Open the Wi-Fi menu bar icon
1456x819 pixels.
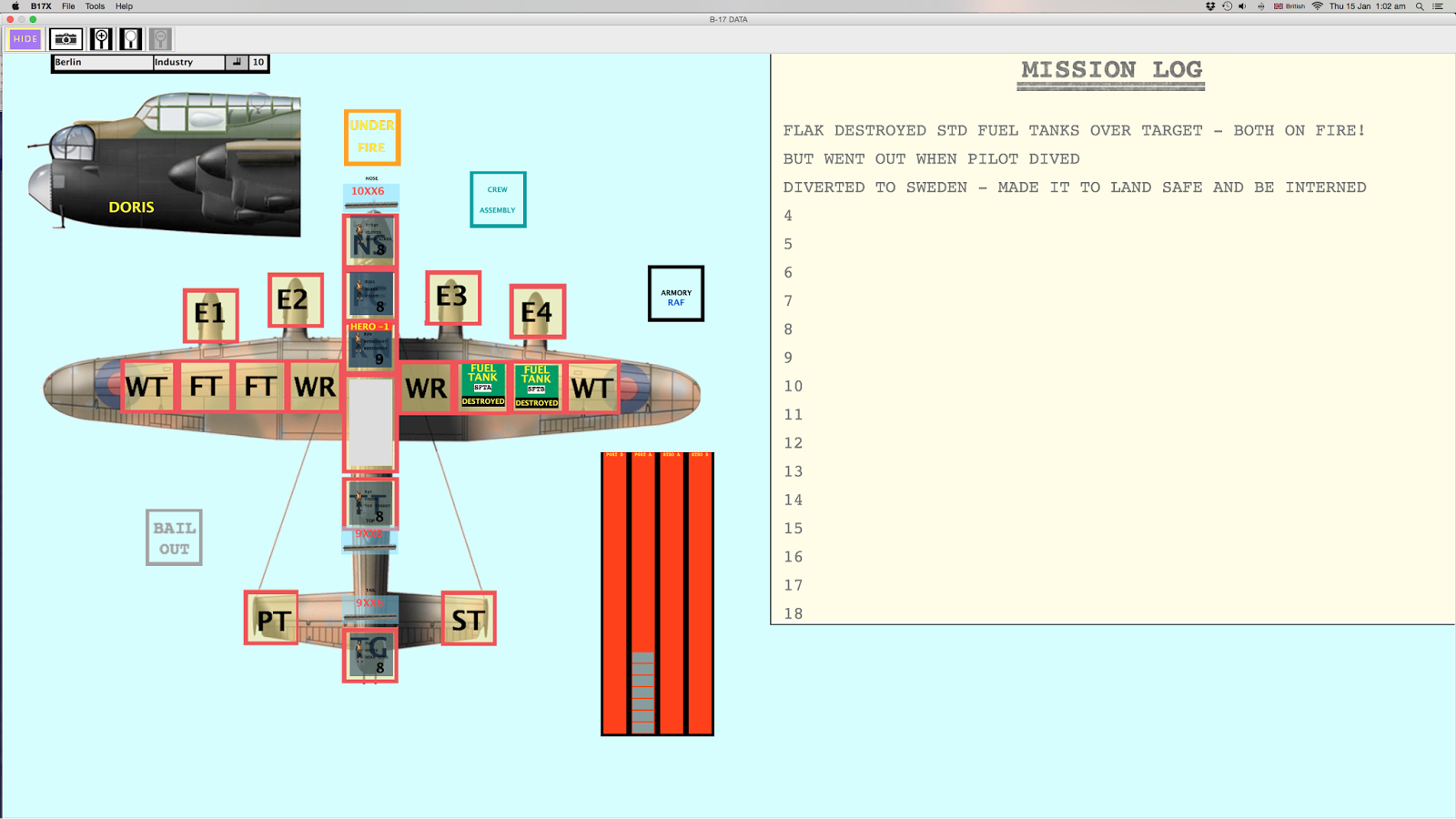pos(1317,6)
